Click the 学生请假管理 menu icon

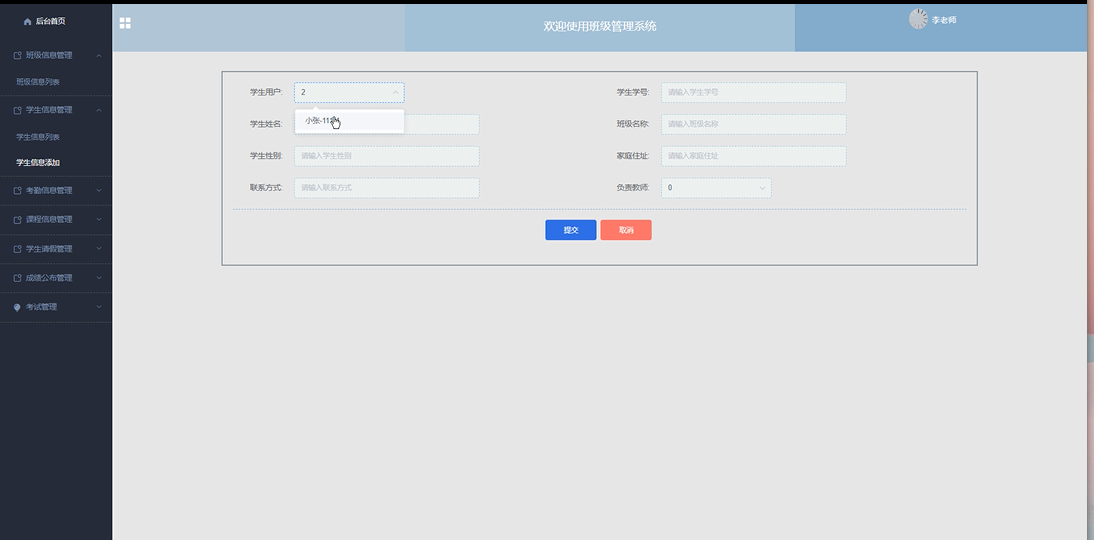pyautogui.click(x=17, y=249)
